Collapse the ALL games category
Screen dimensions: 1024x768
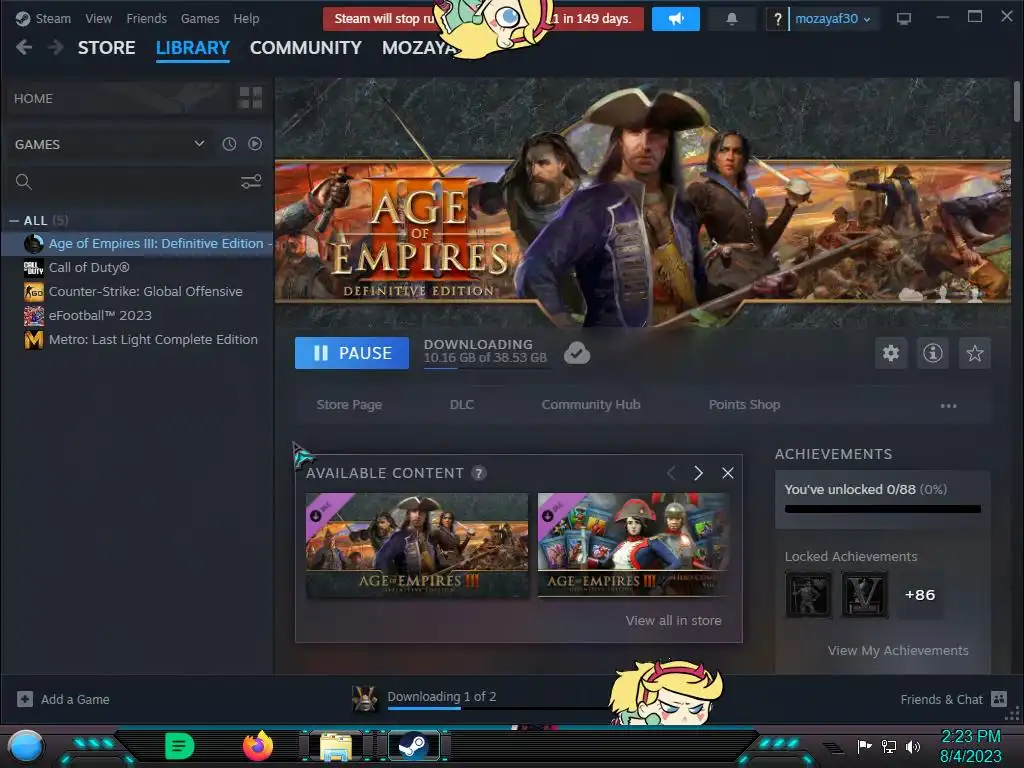click(x=14, y=221)
